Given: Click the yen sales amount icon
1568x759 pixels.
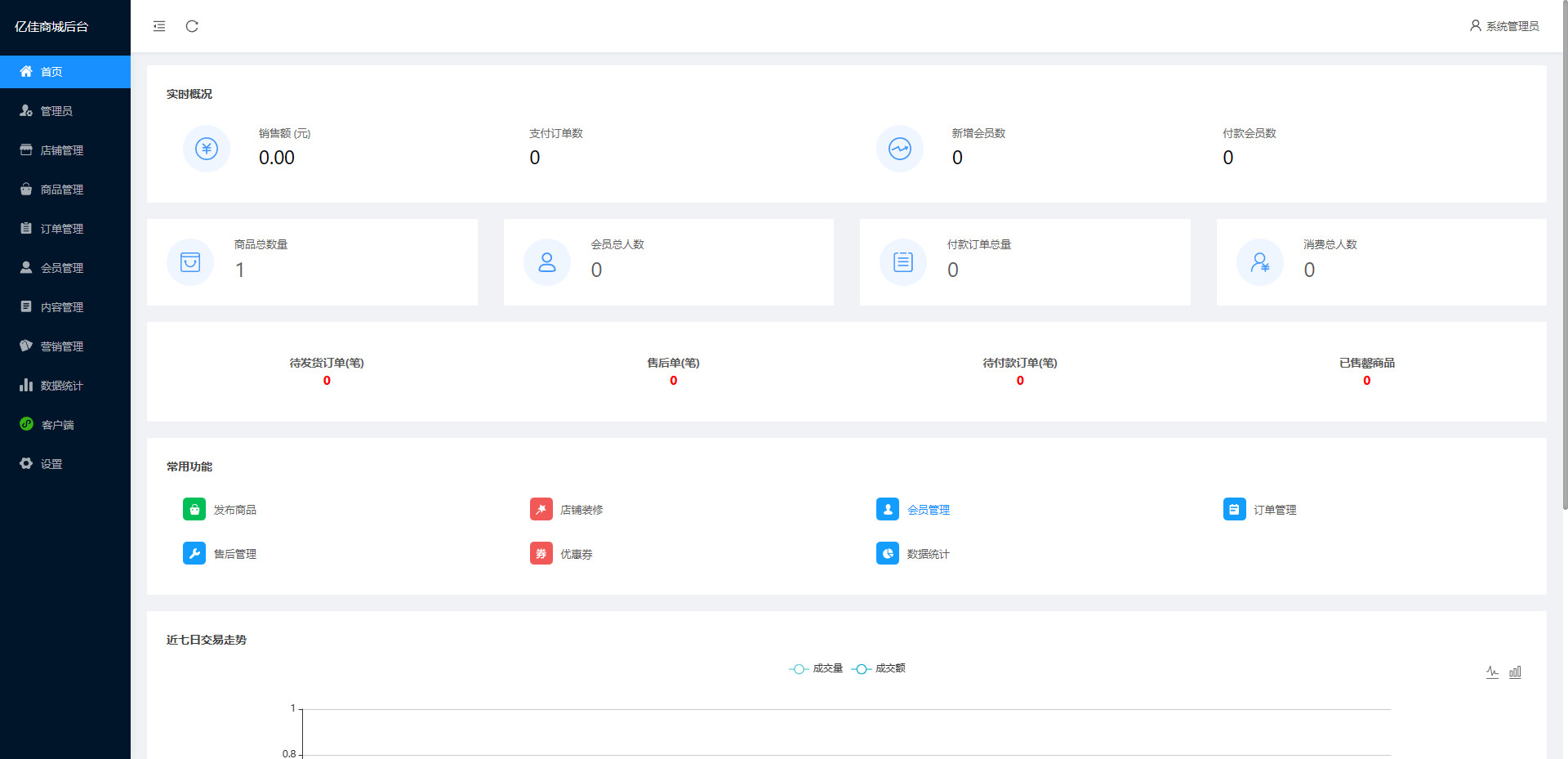Looking at the screenshot, I should pos(207,149).
